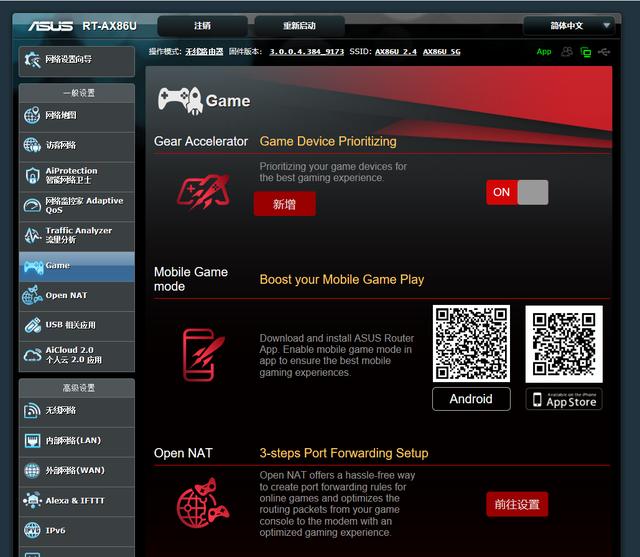Click the Android download button
This screenshot has width=640, height=557.
point(471,399)
